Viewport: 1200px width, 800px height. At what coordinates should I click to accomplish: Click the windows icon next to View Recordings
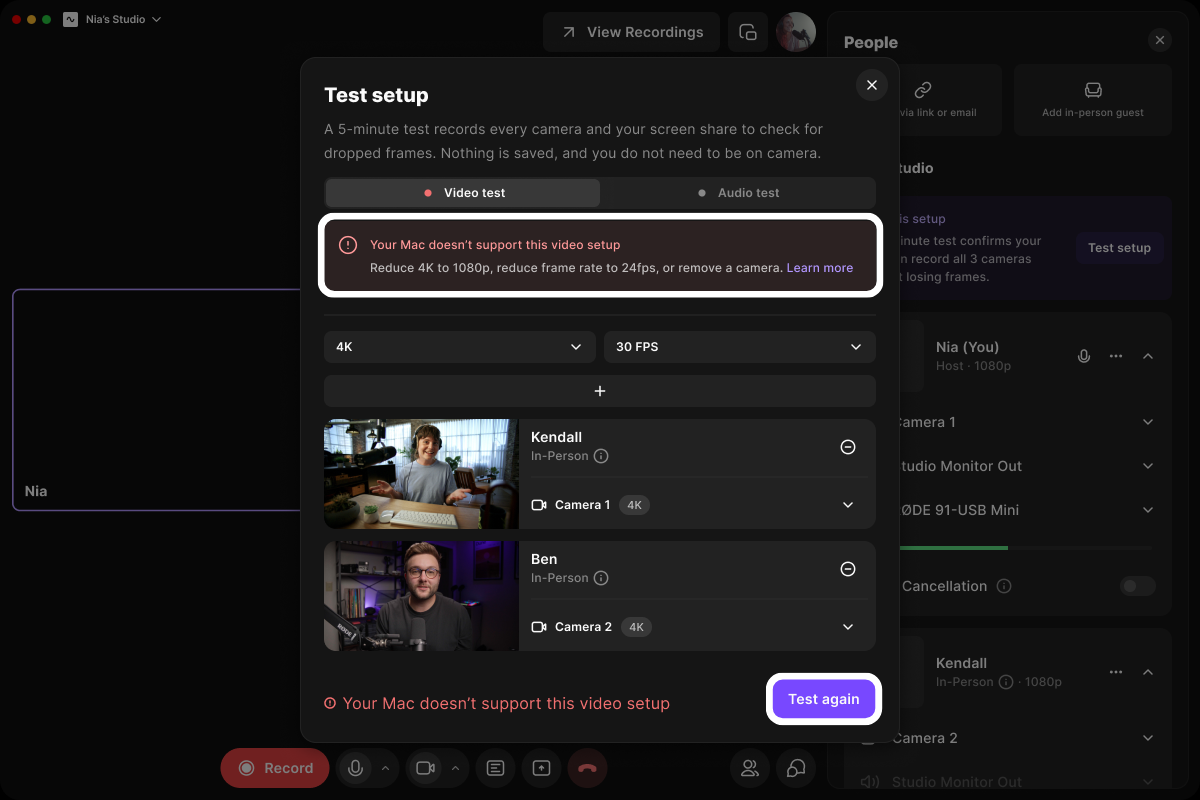(x=748, y=32)
